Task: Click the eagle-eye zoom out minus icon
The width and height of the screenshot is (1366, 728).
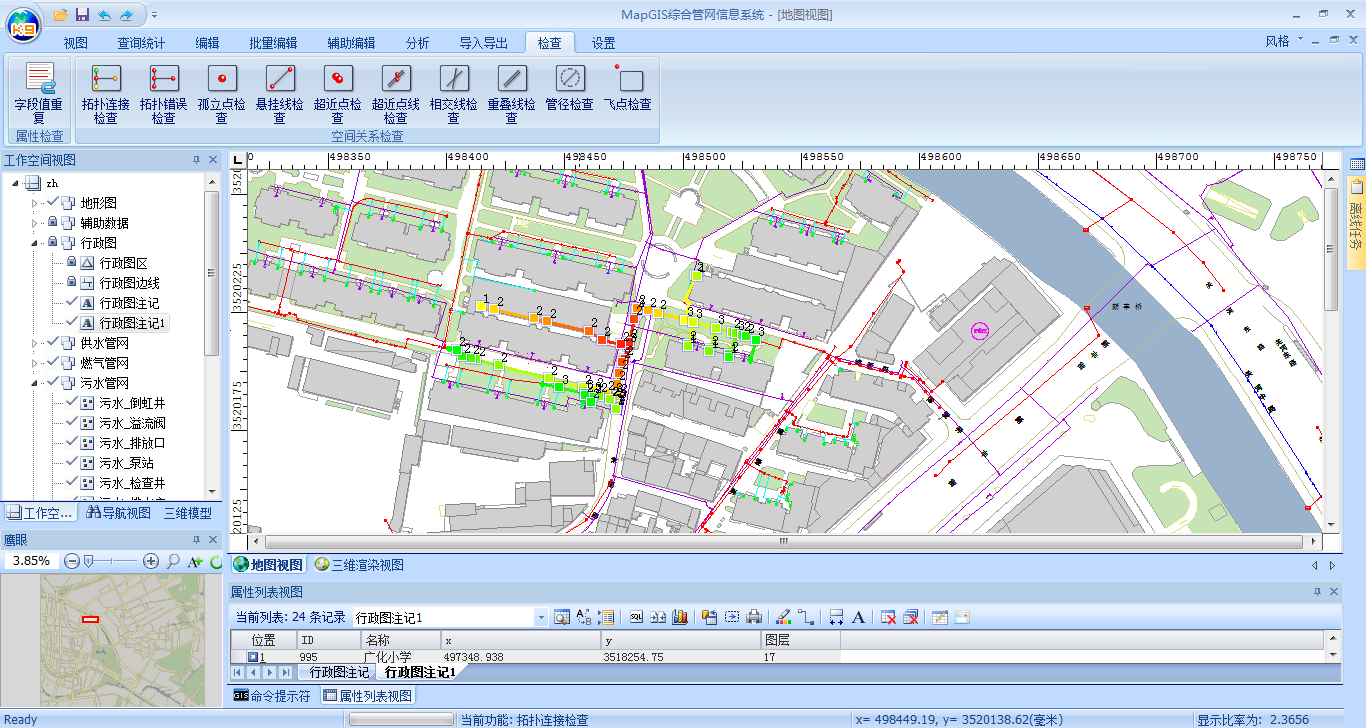Action: tap(72, 562)
